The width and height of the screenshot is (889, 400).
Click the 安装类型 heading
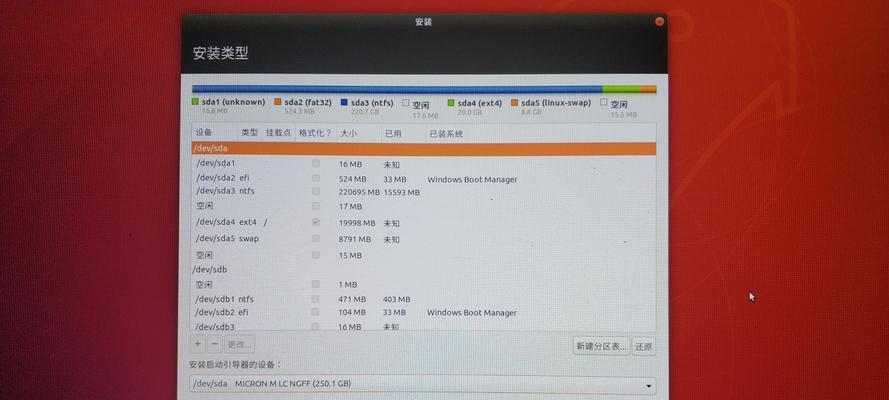[221, 54]
